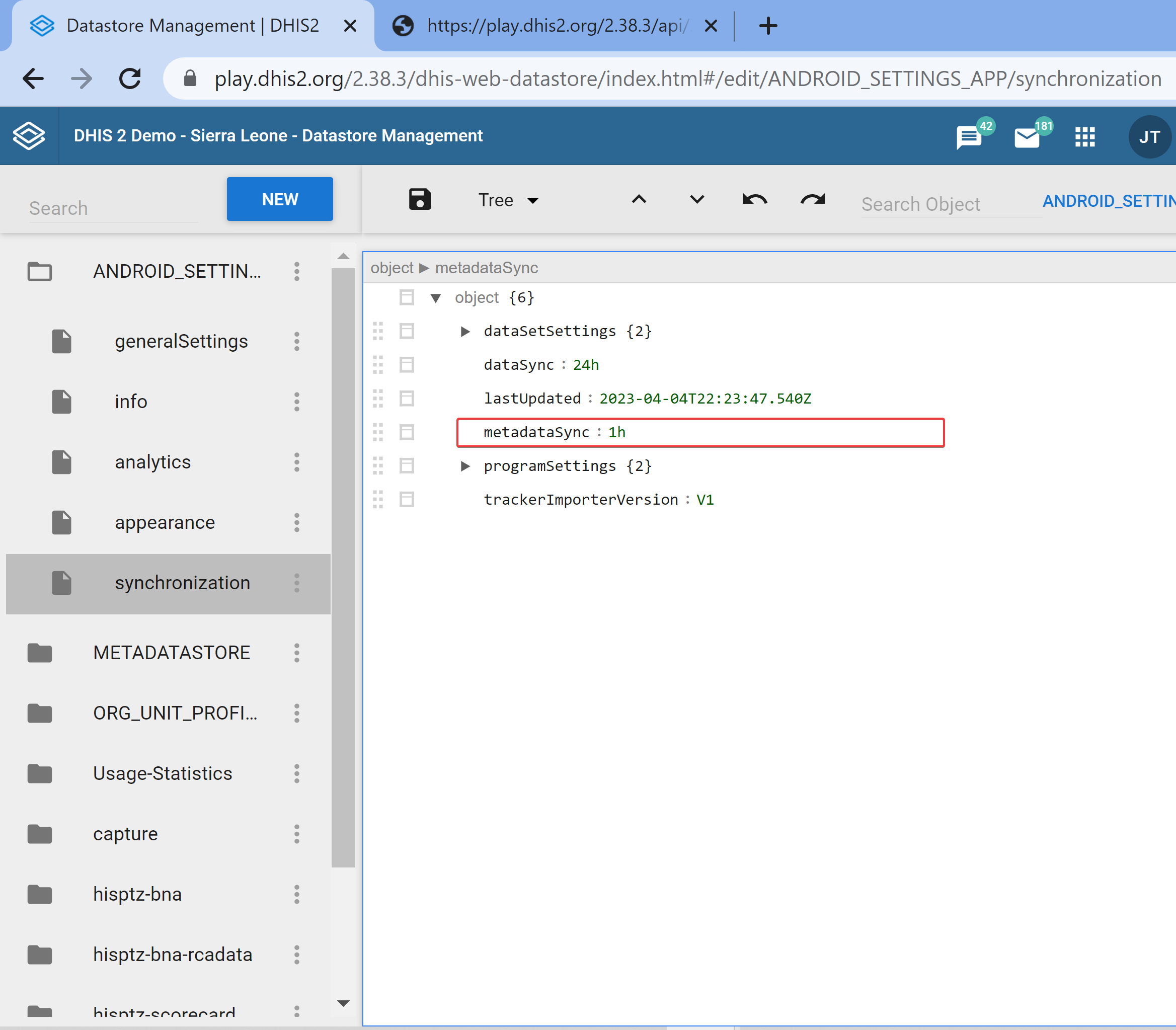Click the dataSync value 24h
1176x1030 pixels.
586,365
